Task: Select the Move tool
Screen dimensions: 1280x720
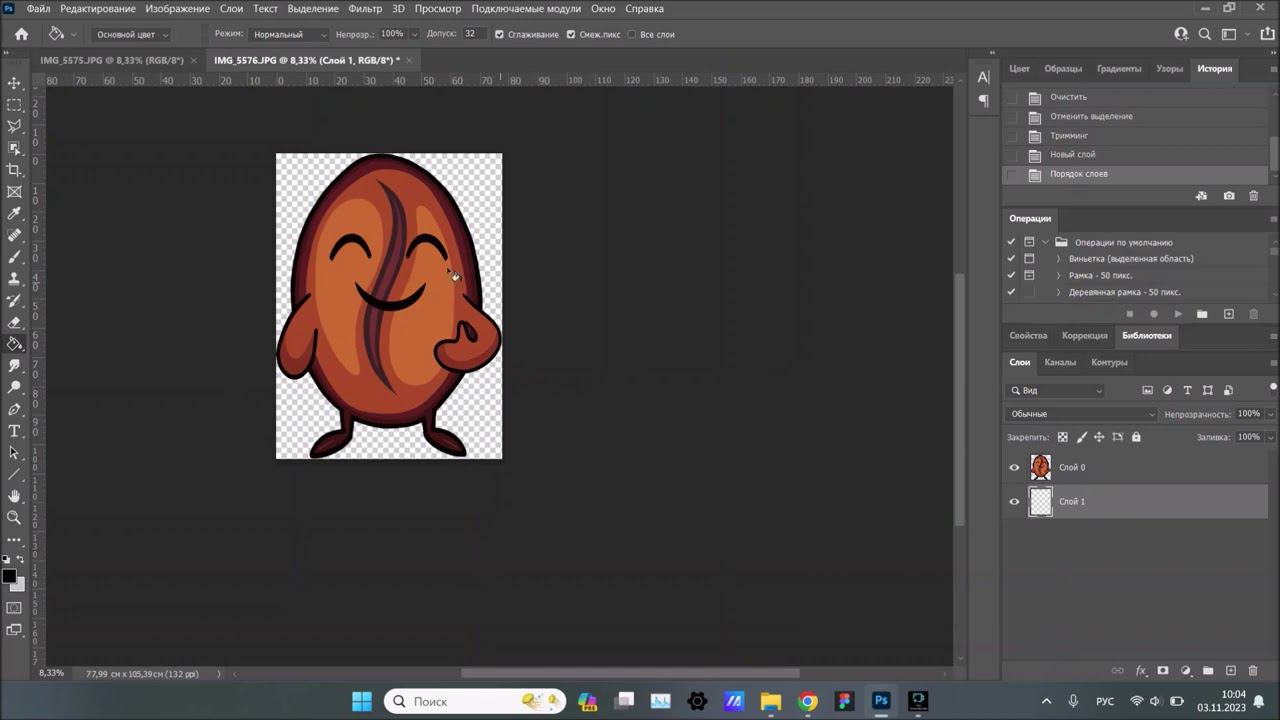Action: [14, 83]
